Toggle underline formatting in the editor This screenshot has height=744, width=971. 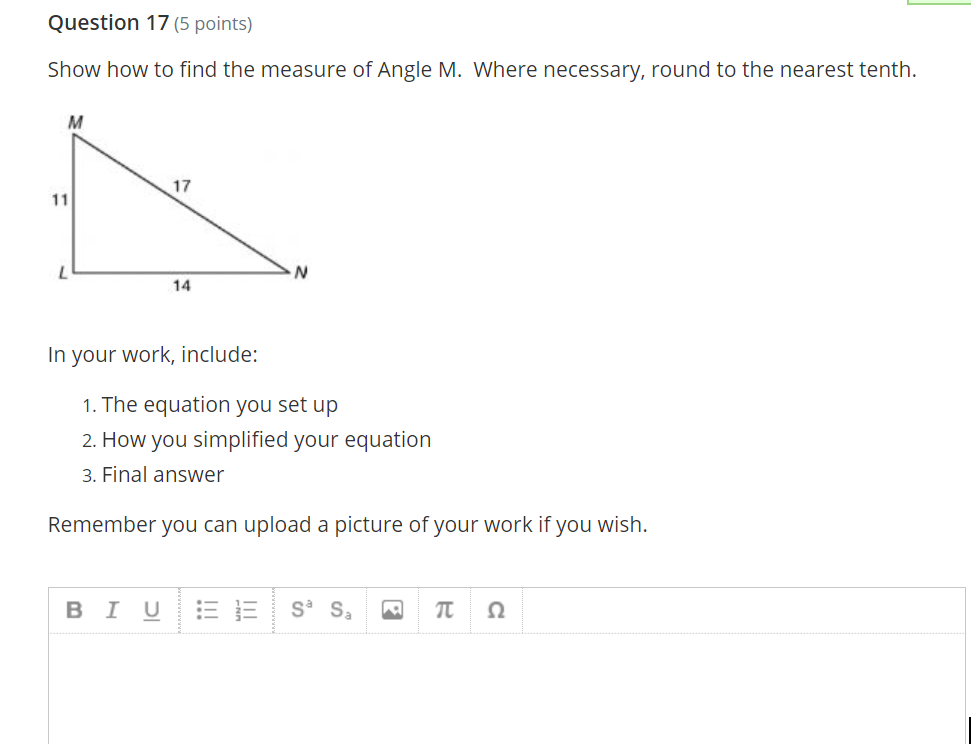click(x=152, y=610)
